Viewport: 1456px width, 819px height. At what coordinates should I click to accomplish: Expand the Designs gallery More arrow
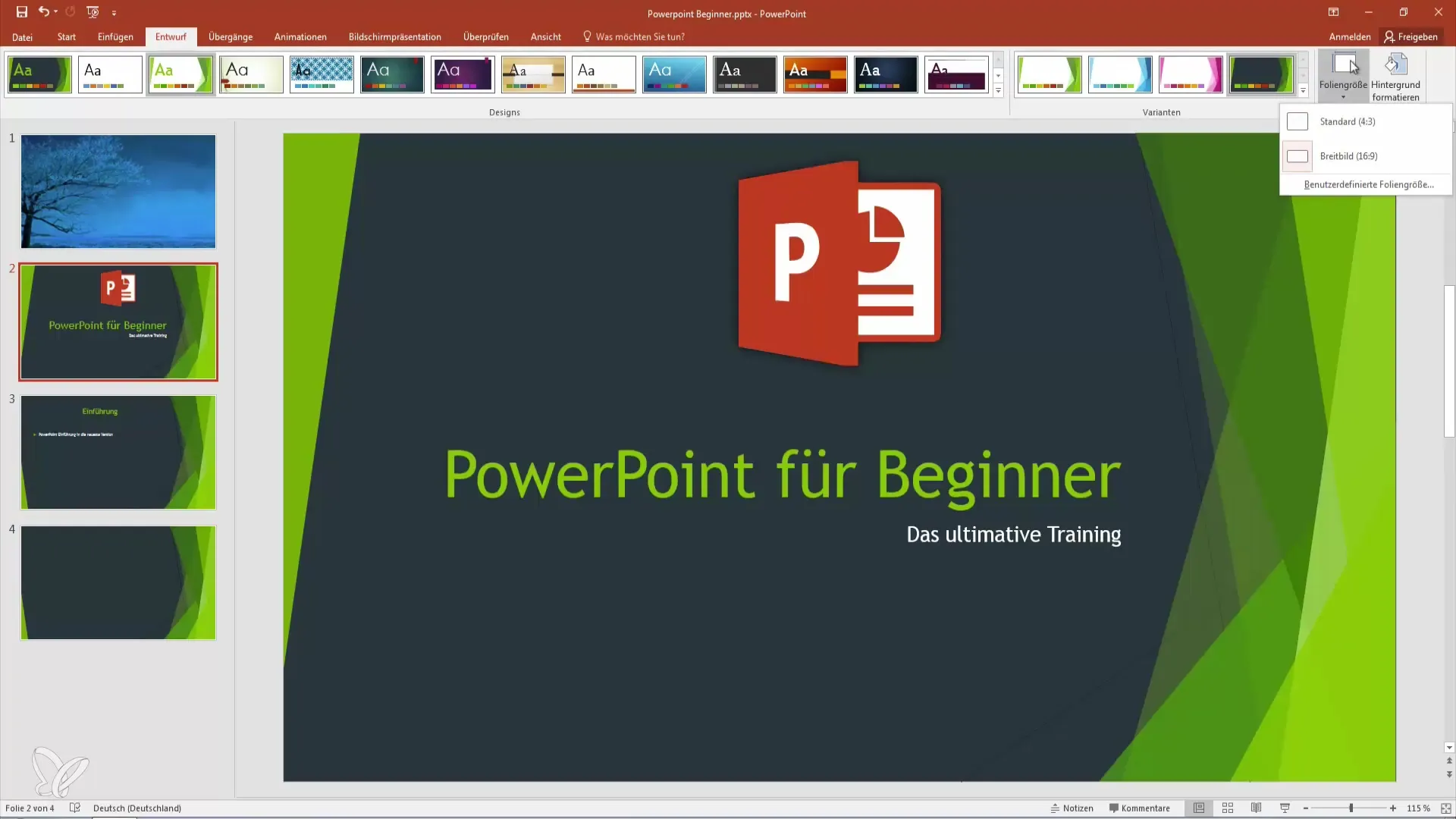[998, 90]
